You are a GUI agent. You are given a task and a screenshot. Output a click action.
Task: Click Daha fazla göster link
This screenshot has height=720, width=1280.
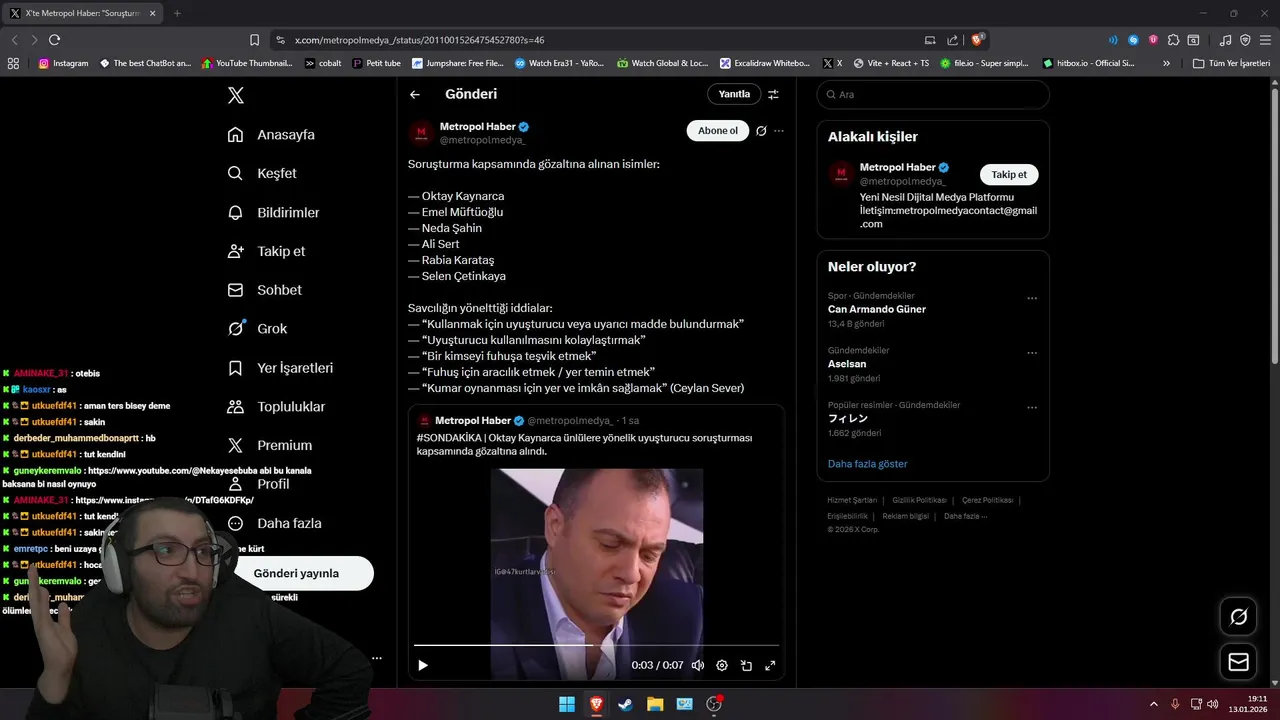pyautogui.click(x=867, y=464)
